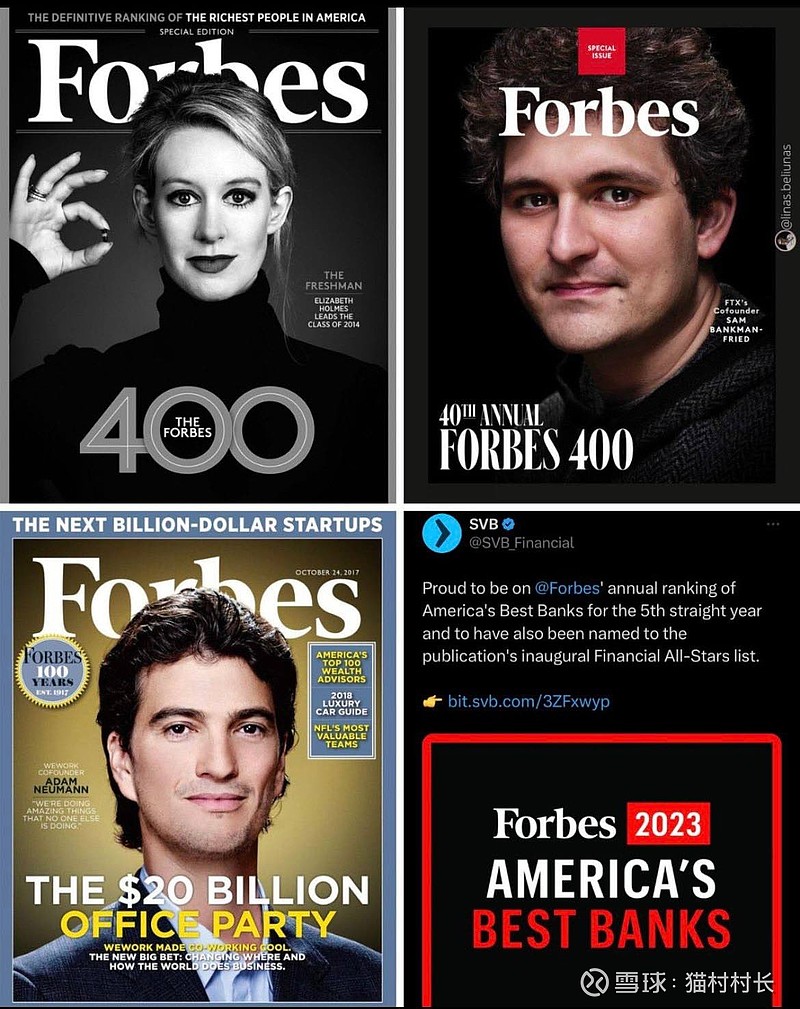Open the Forbes 2023 America's Best Banks image
800x1009 pixels.
tap(602, 871)
